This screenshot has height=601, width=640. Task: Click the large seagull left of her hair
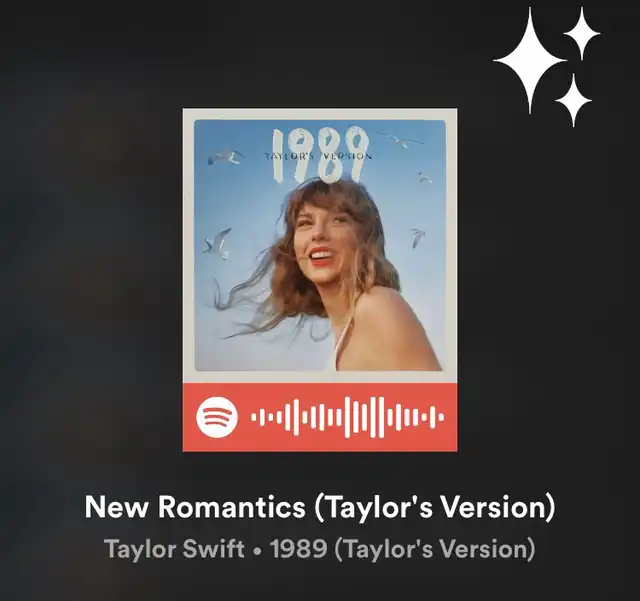[x=217, y=243]
